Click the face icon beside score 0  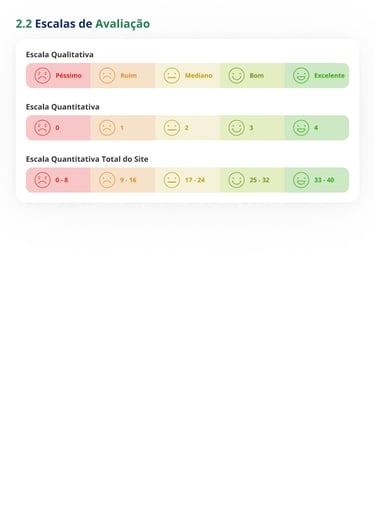click(42, 128)
